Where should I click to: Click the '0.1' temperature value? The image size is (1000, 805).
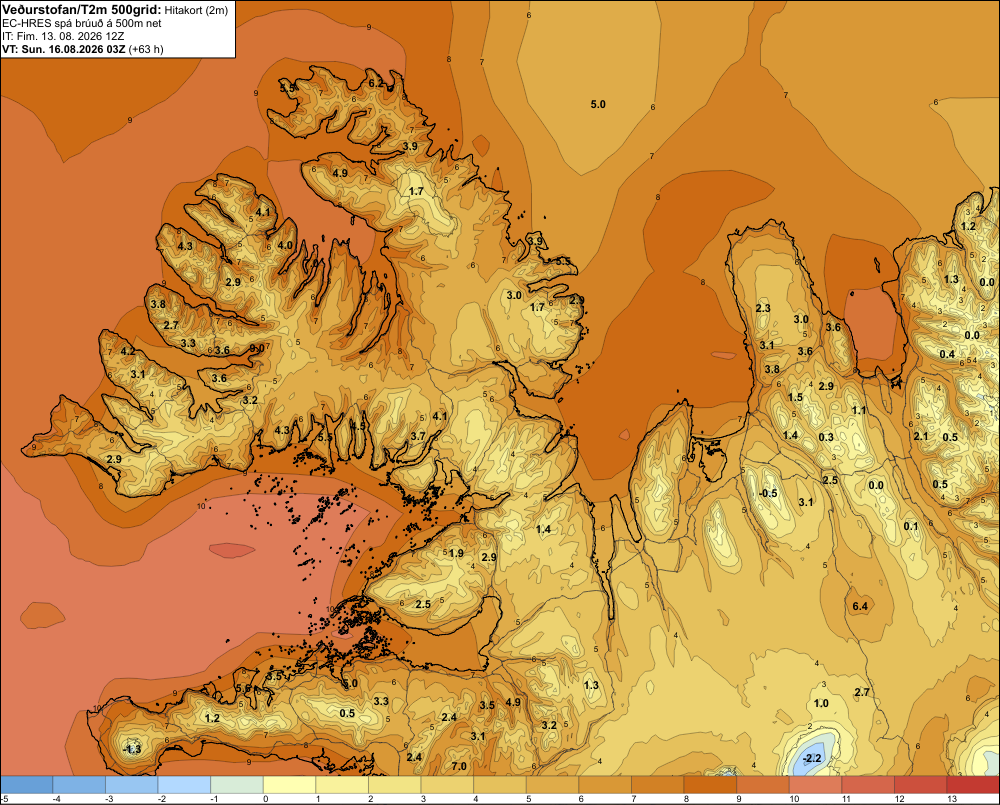[x=911, y=526]
